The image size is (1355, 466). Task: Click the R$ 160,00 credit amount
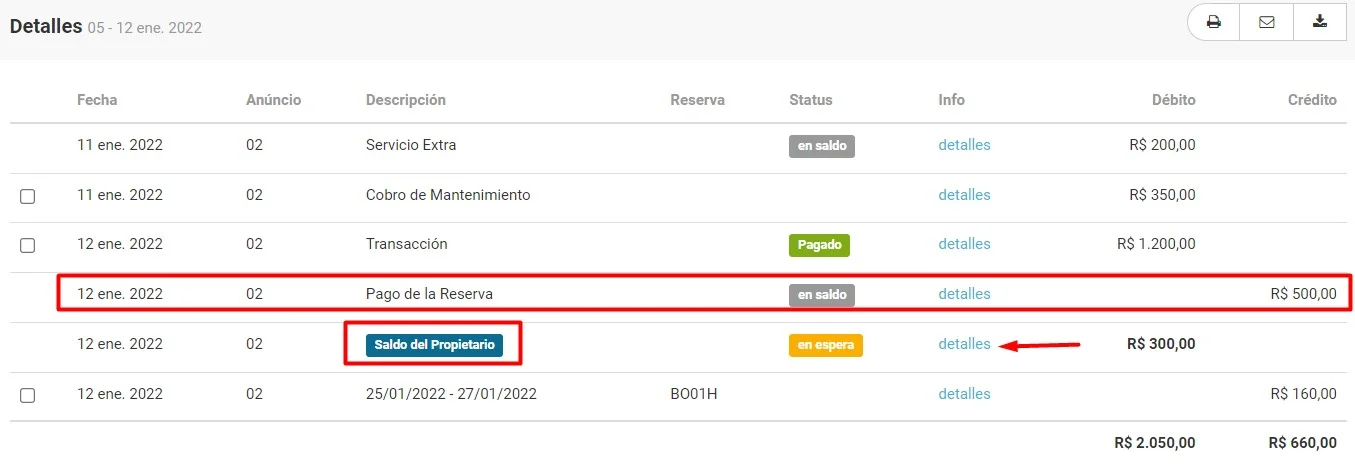(x=1303, y=394)
